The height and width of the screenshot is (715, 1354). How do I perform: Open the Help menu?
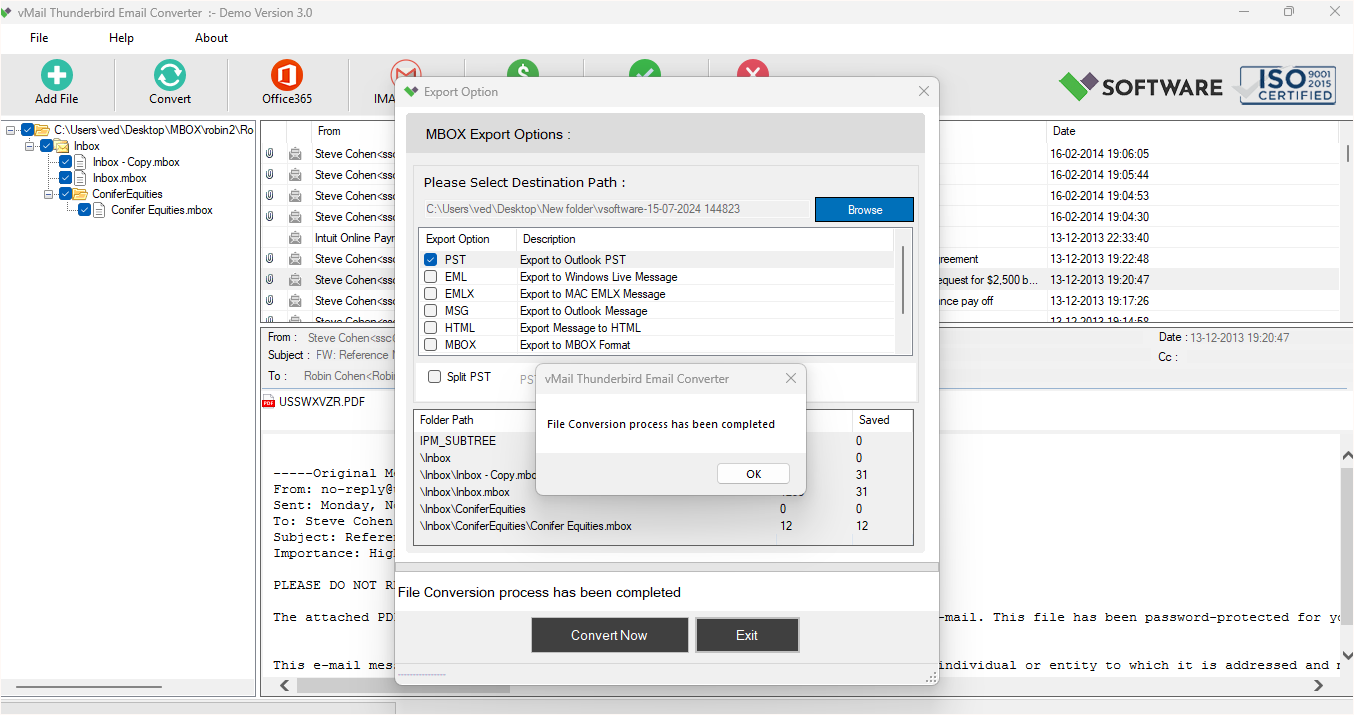(121, 38)
